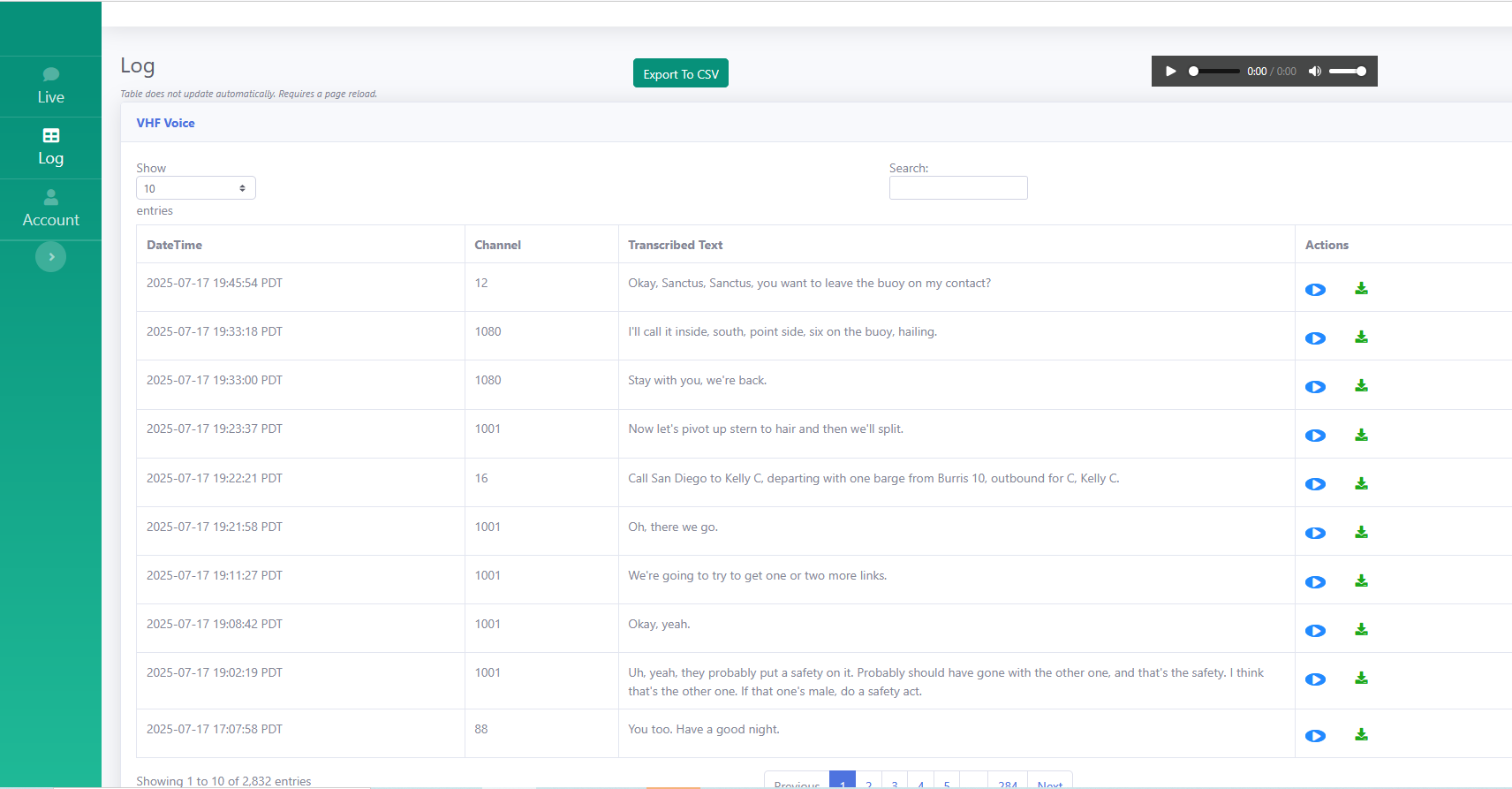This screenshot has width=1512, height=789.
Task: Click the Export To CSV button
Action: [680, 74]
